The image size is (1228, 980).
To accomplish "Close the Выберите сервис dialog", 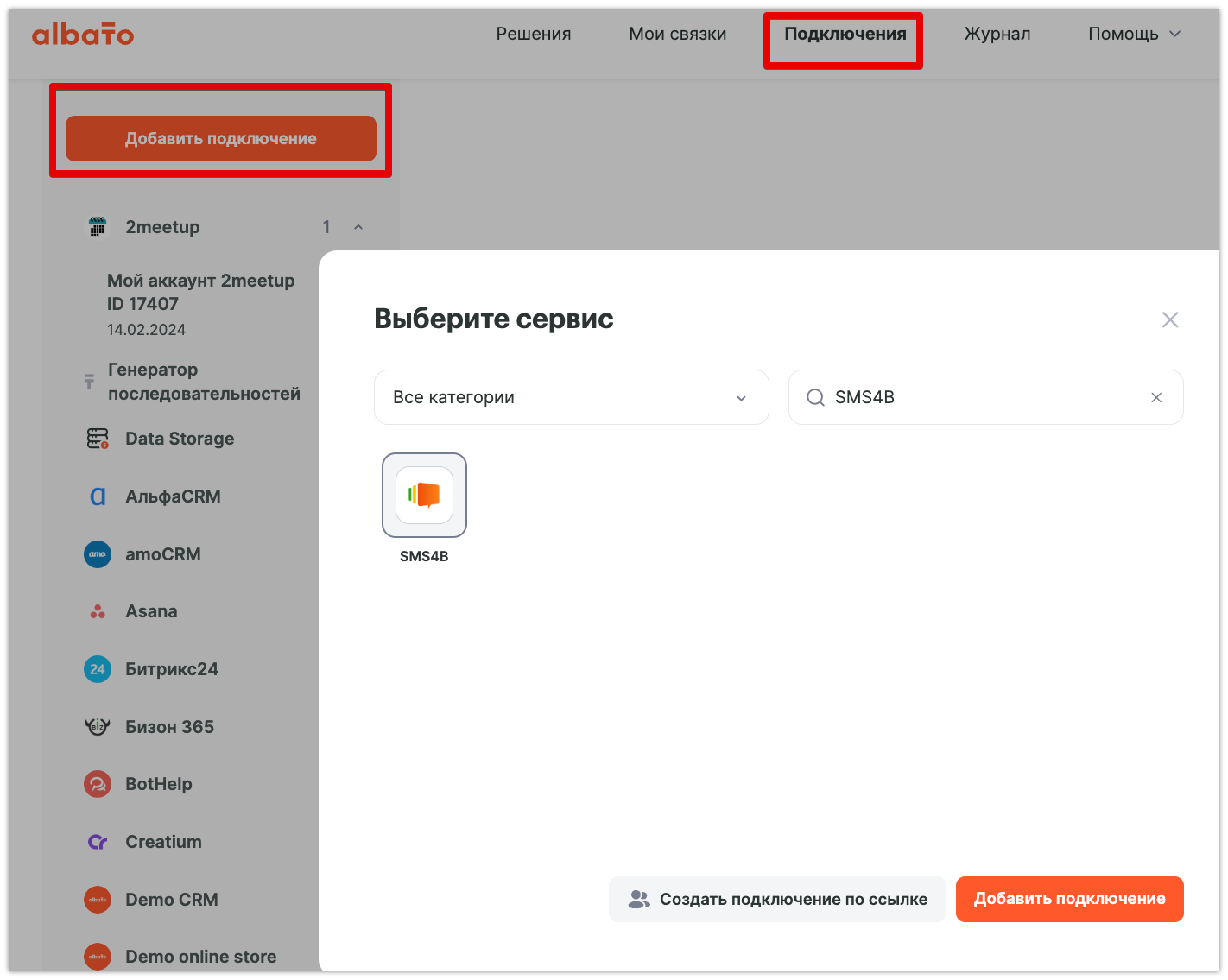I will 1170,319.
